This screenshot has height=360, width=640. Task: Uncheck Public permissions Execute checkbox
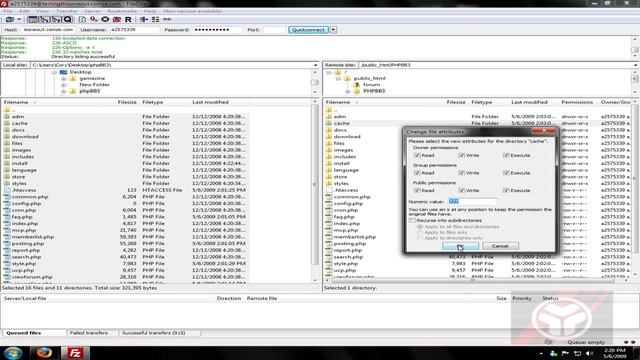point(506,191)
